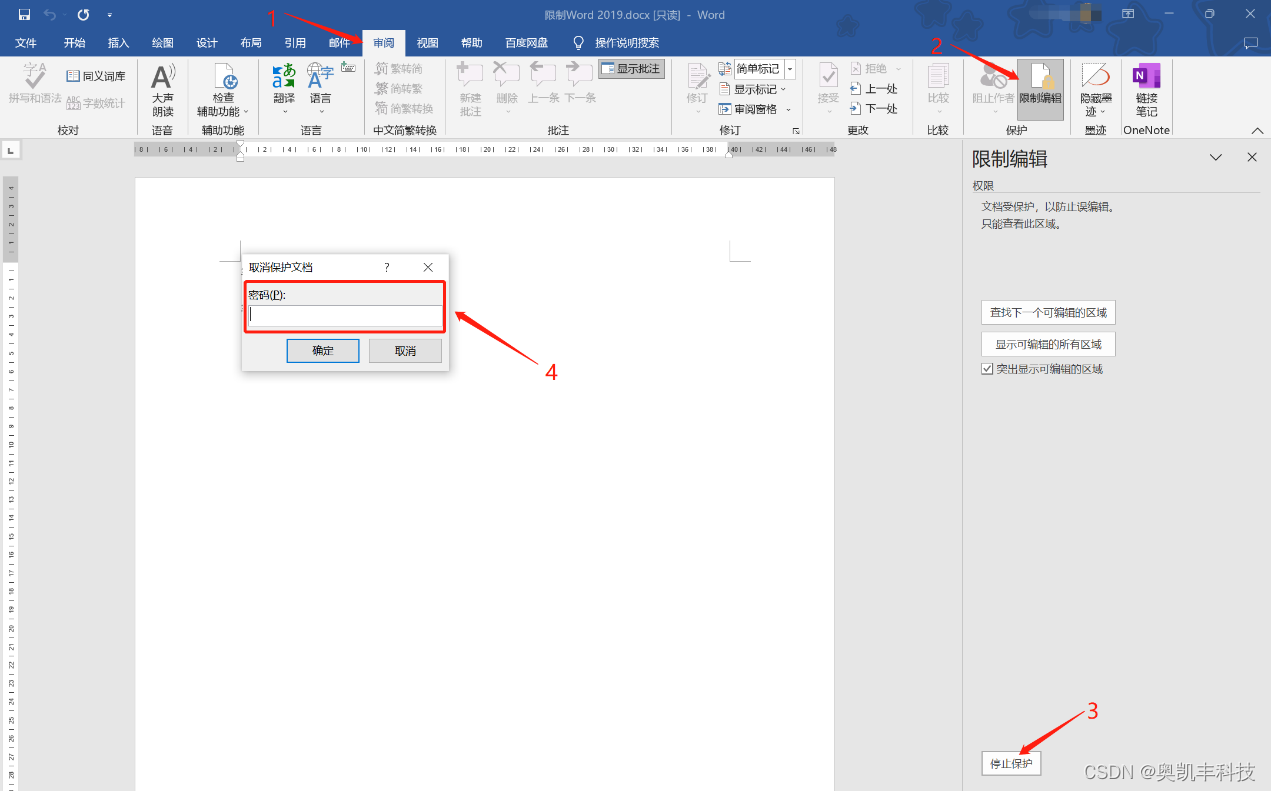Viewport: 1271px width, 791px height.
Task: Click the help question mark in dialog
Action: pyautogui.click(x=387, y=268)
